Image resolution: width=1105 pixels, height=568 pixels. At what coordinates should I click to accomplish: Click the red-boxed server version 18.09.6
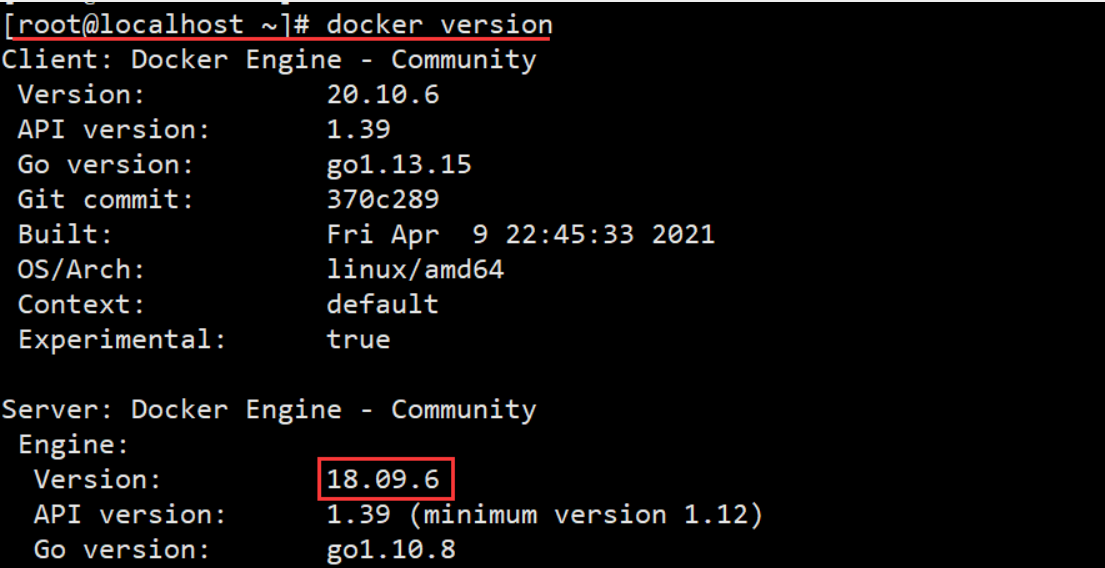[x=383, y=480]
